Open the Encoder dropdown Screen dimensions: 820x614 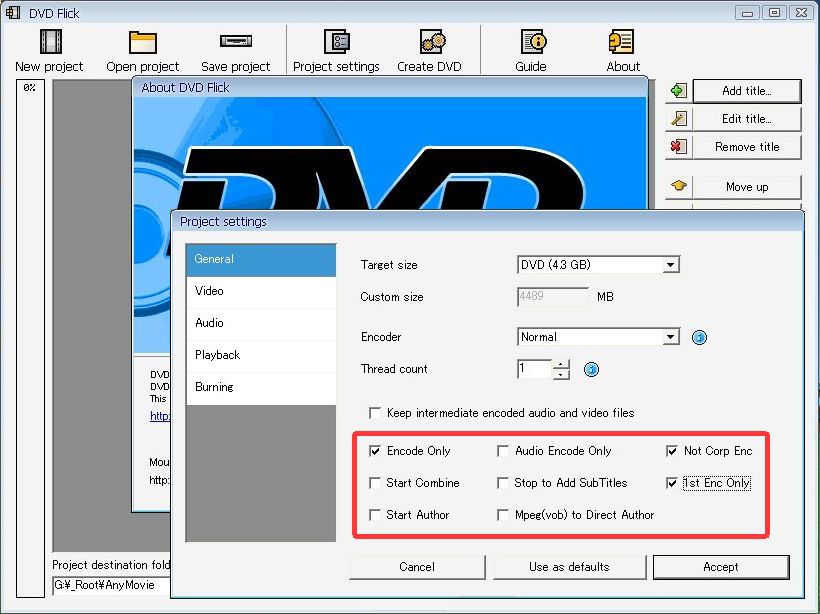(x=670, y=337)
